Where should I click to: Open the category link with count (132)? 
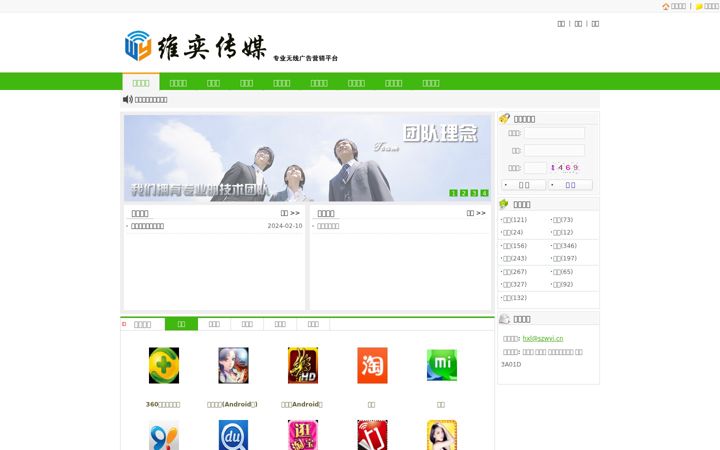[x=515, y=298]
